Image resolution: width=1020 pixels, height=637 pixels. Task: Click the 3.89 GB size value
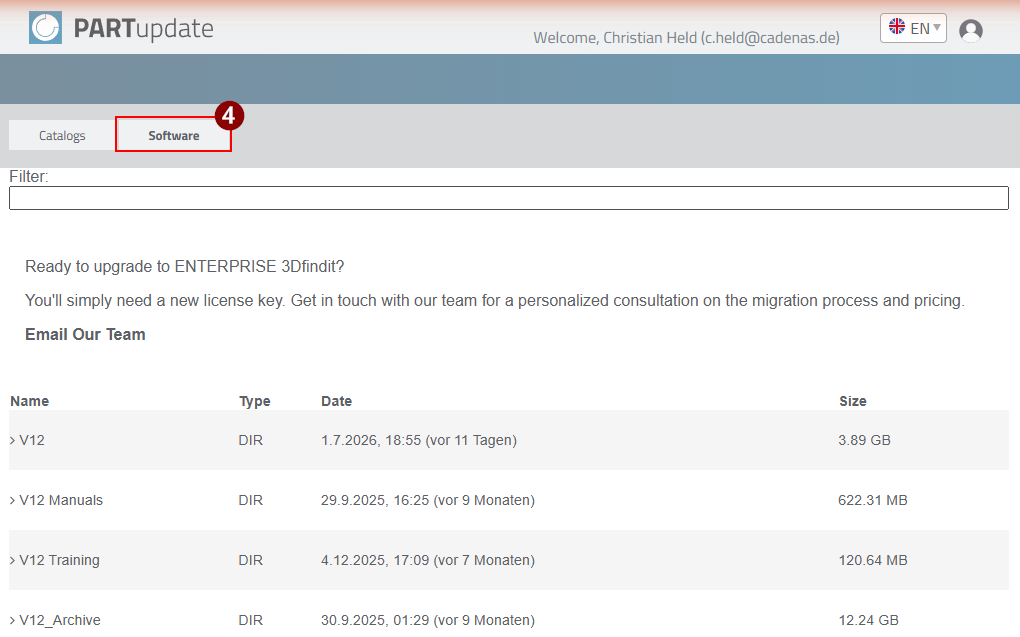865,440
